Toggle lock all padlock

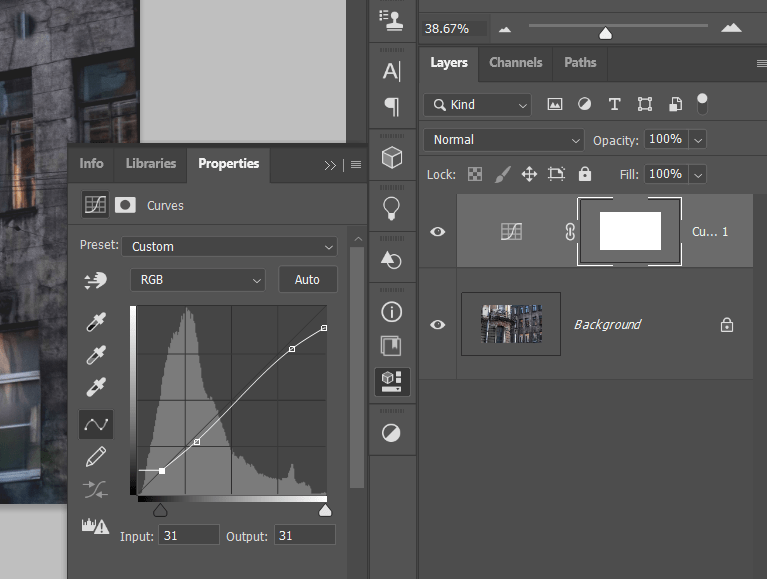pos(585,174)
